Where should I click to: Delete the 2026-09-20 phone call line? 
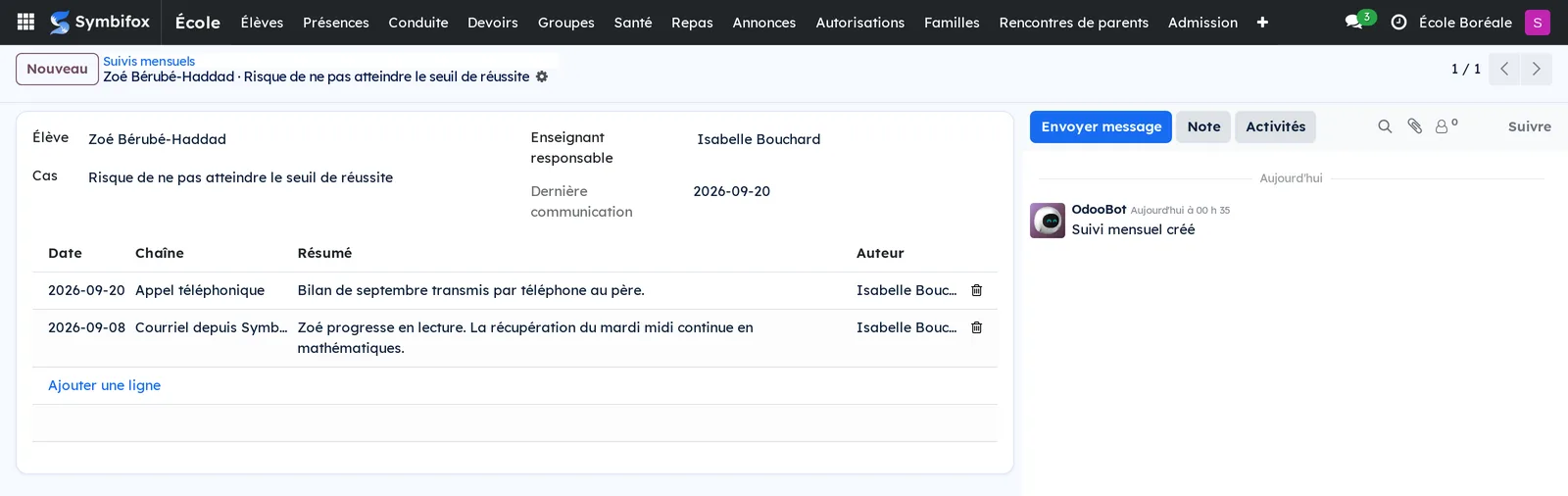coord(976,290)
